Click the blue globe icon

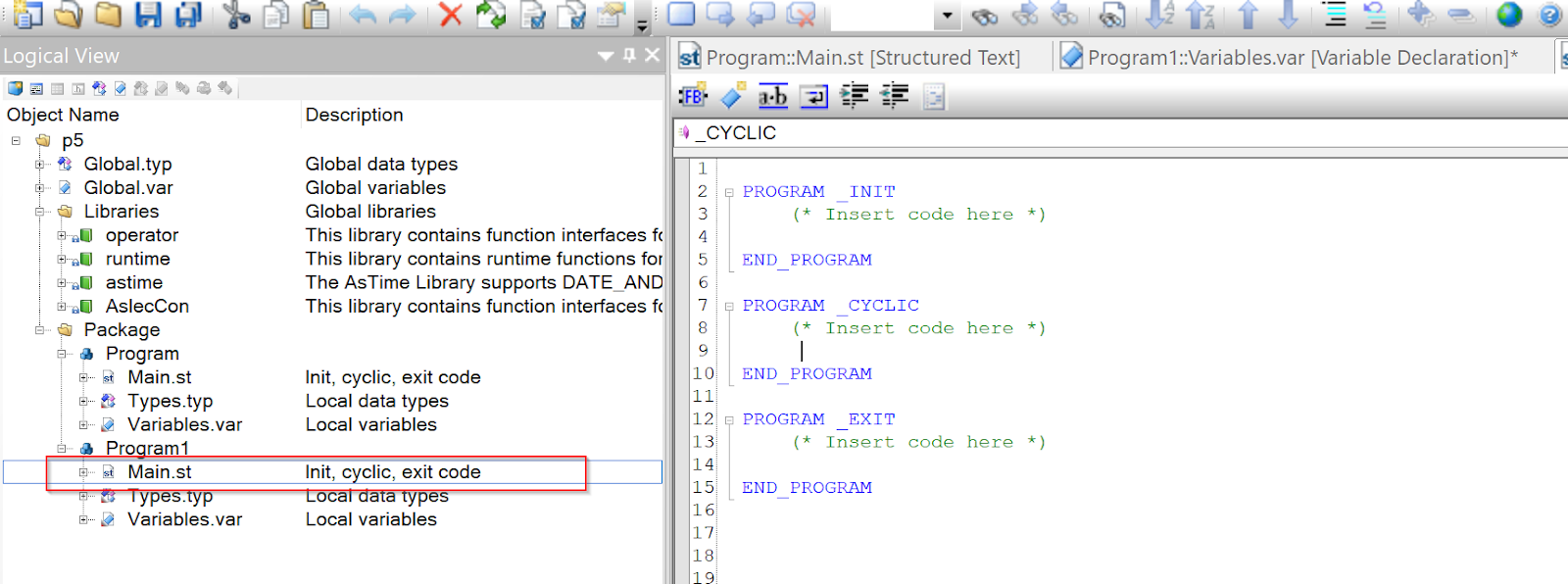[1509, 15]
